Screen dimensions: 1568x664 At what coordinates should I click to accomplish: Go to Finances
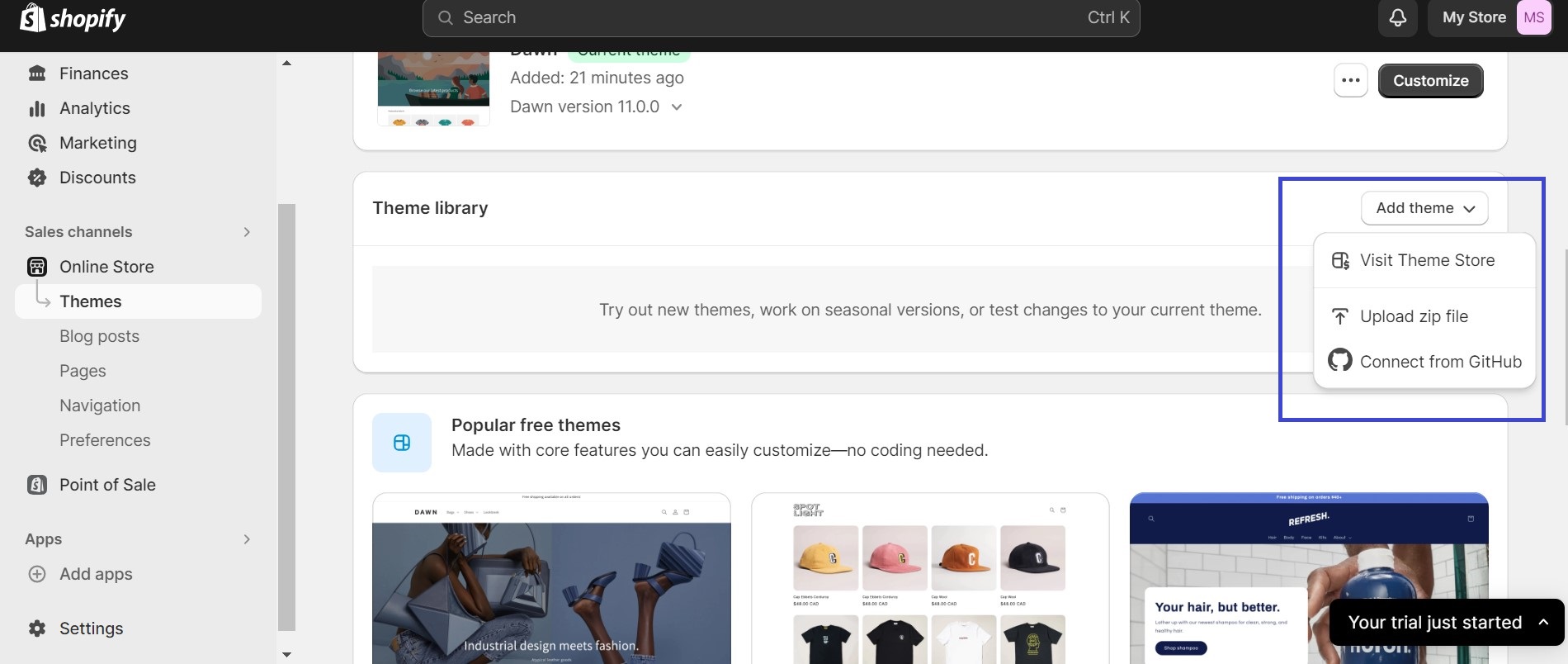tap(93, 74)
